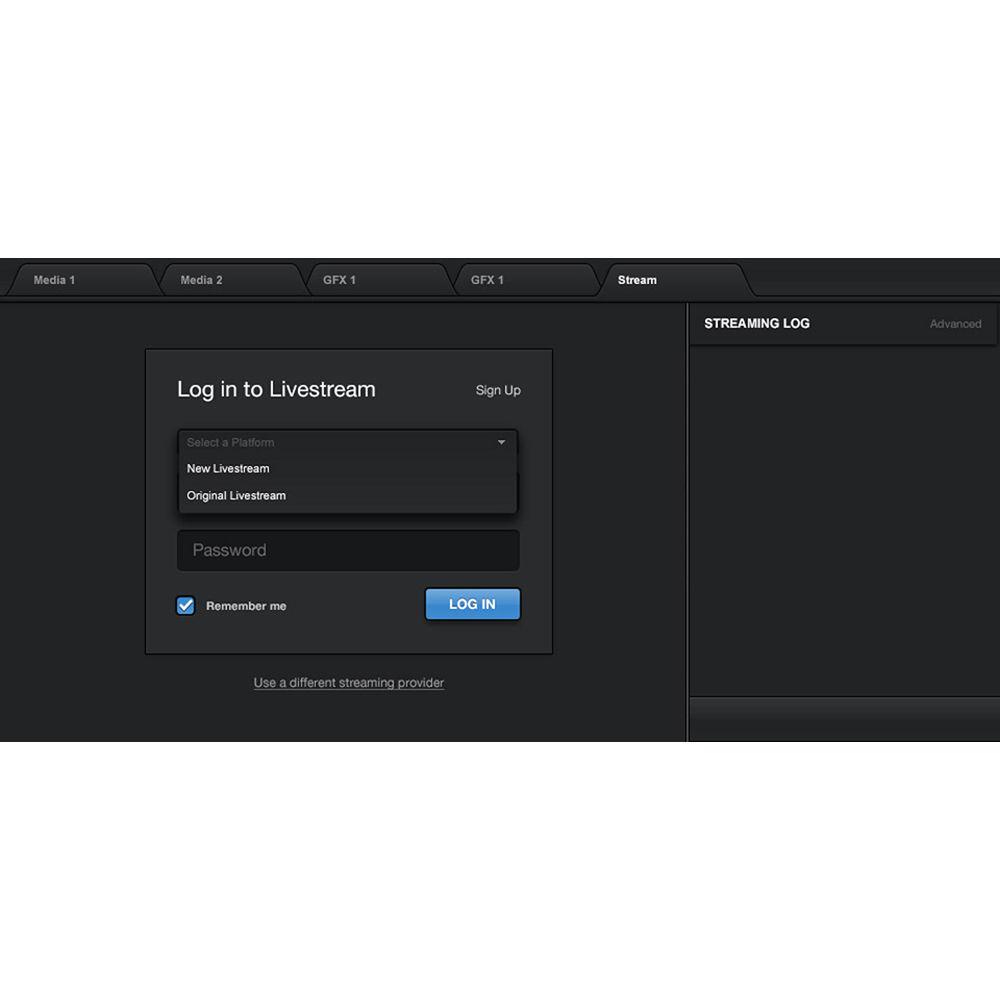Switch to the Media 1 tab

point(55,279)
